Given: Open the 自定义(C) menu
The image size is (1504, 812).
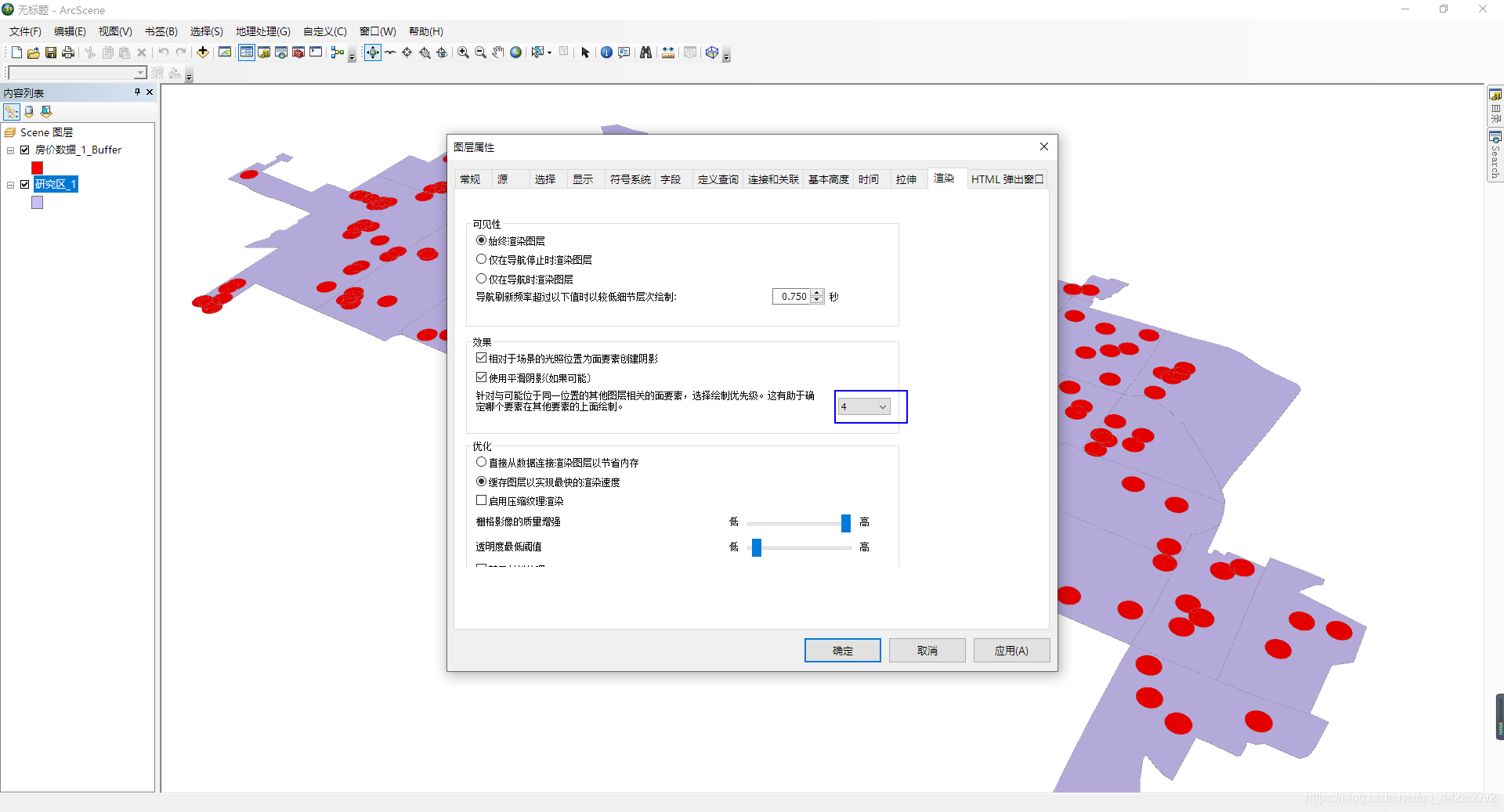Looking at the screenshot, I should pyautogui.click(x=325, y=31).
